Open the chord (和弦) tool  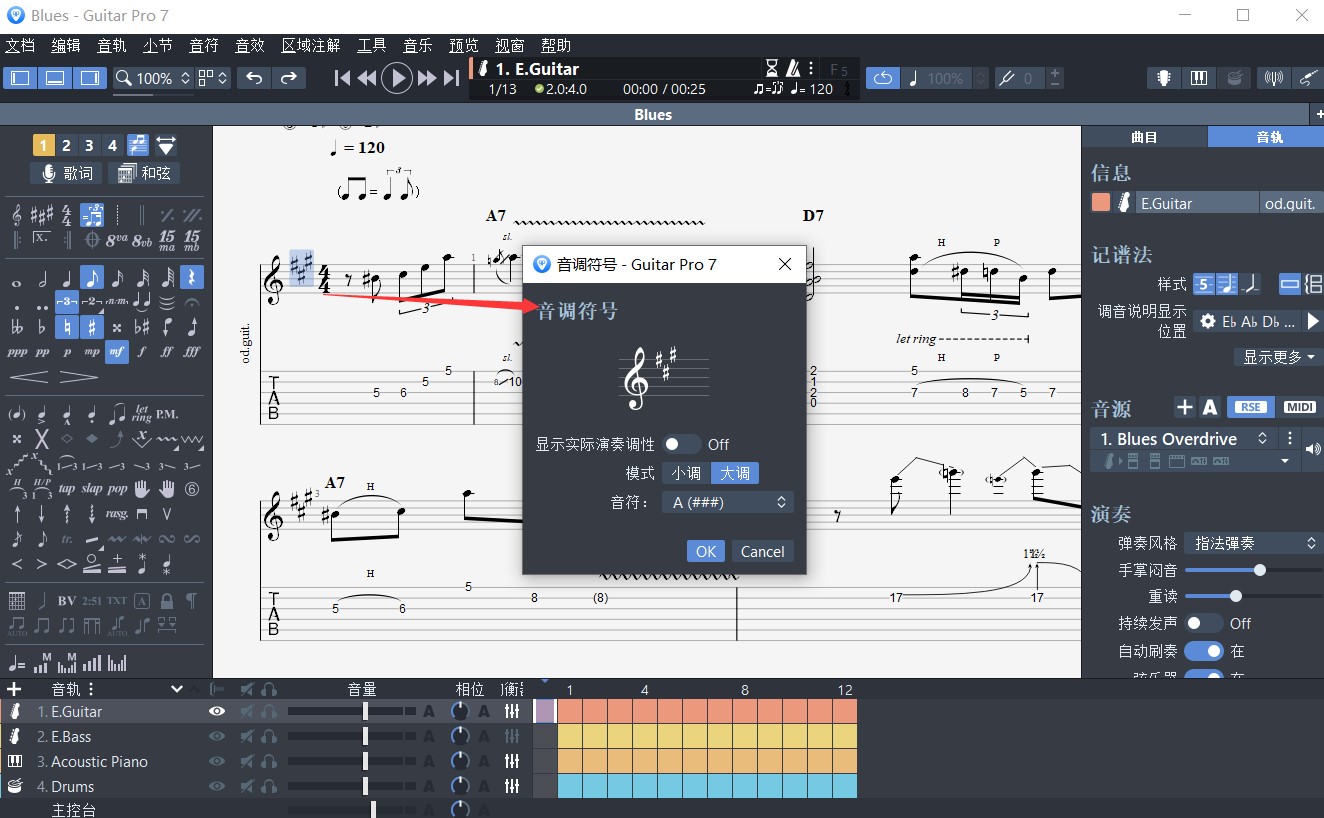tap(144, 173)
